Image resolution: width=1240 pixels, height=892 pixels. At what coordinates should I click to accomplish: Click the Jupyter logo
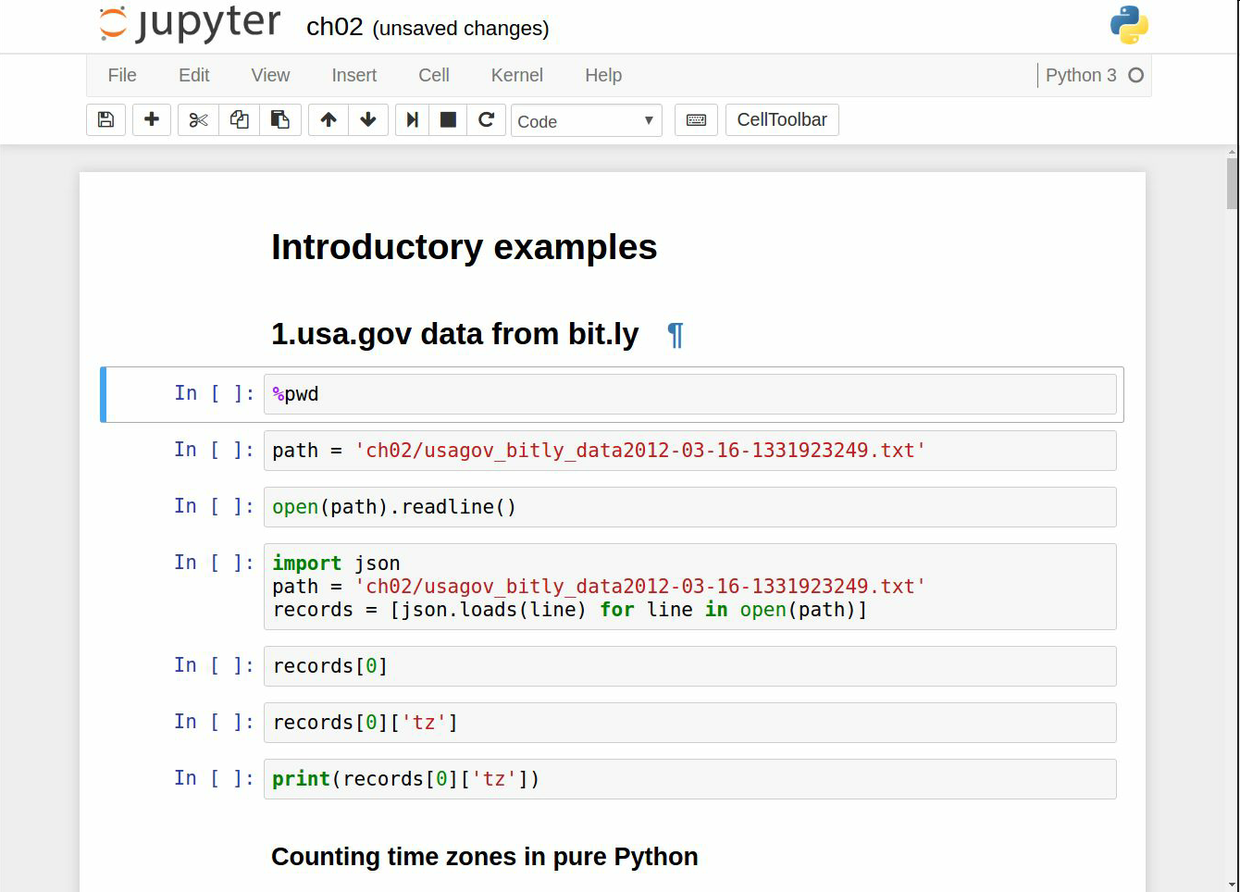tap(190, 25)
